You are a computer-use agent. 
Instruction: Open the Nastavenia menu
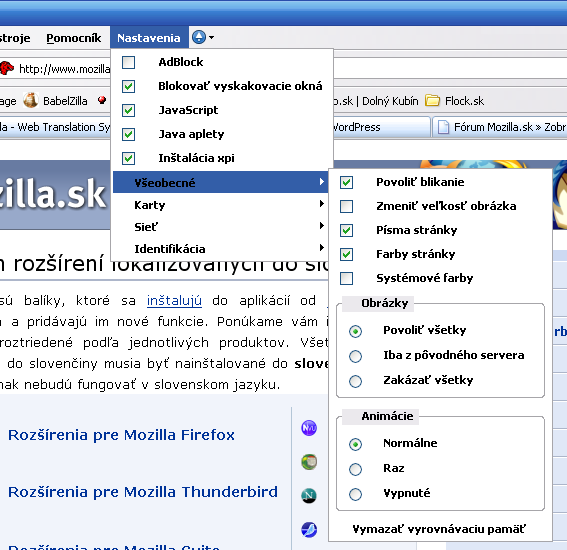coord(149,38)
